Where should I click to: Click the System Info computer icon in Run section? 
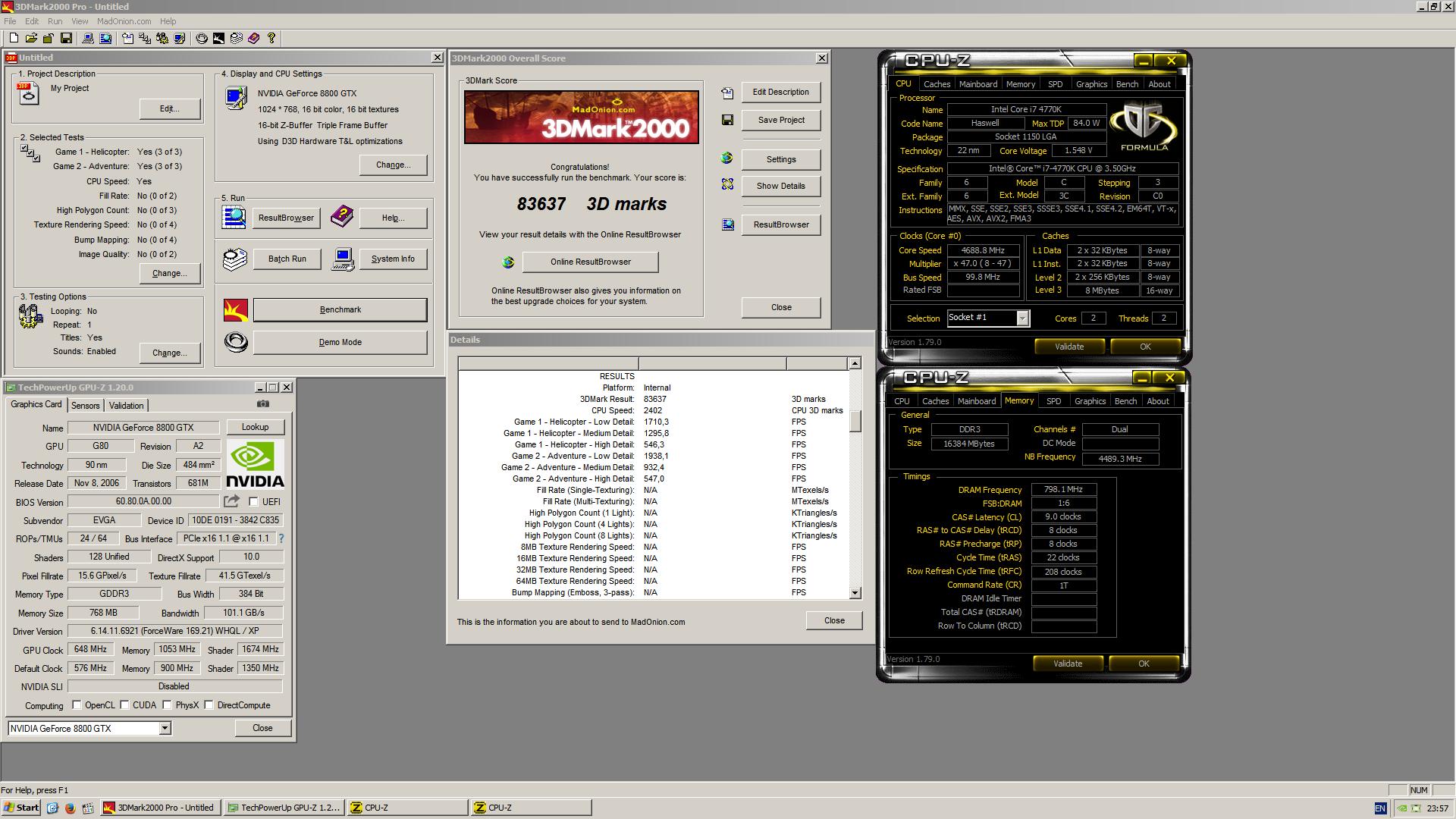pyautogui.click(x=344, y=259)
